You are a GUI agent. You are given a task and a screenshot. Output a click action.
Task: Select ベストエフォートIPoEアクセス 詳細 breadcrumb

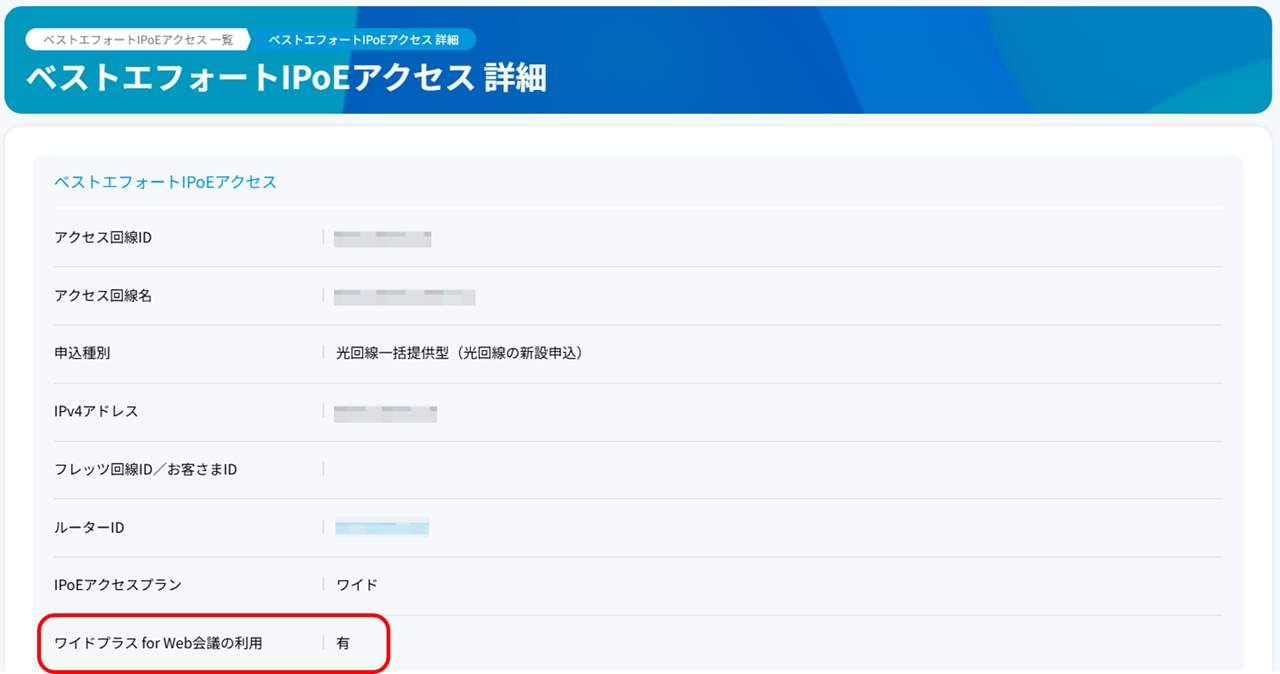tap(364, 39)
